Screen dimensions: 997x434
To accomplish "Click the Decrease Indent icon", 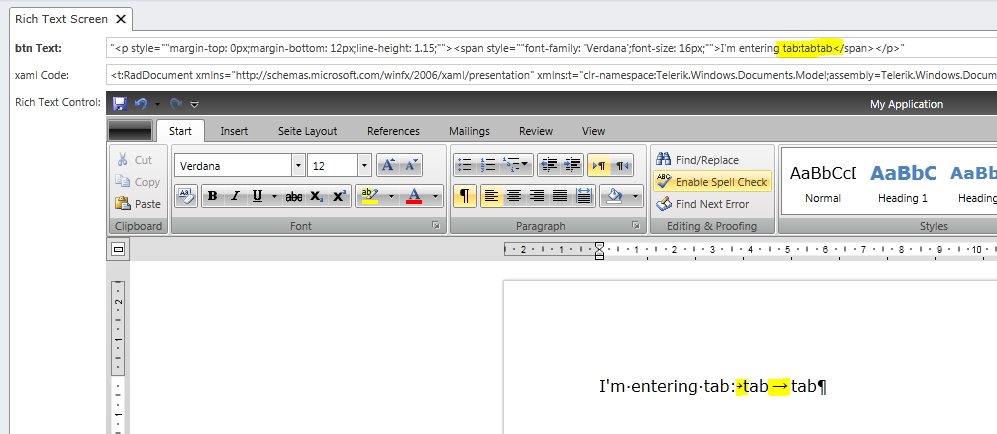I will (548, 166).
